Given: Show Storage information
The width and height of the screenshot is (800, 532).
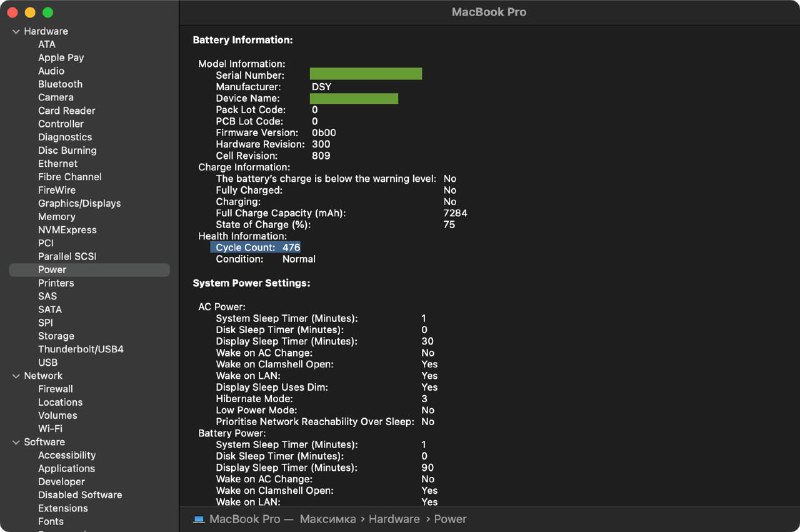Looking at the screenshot, I should click(x=56, y=336).
